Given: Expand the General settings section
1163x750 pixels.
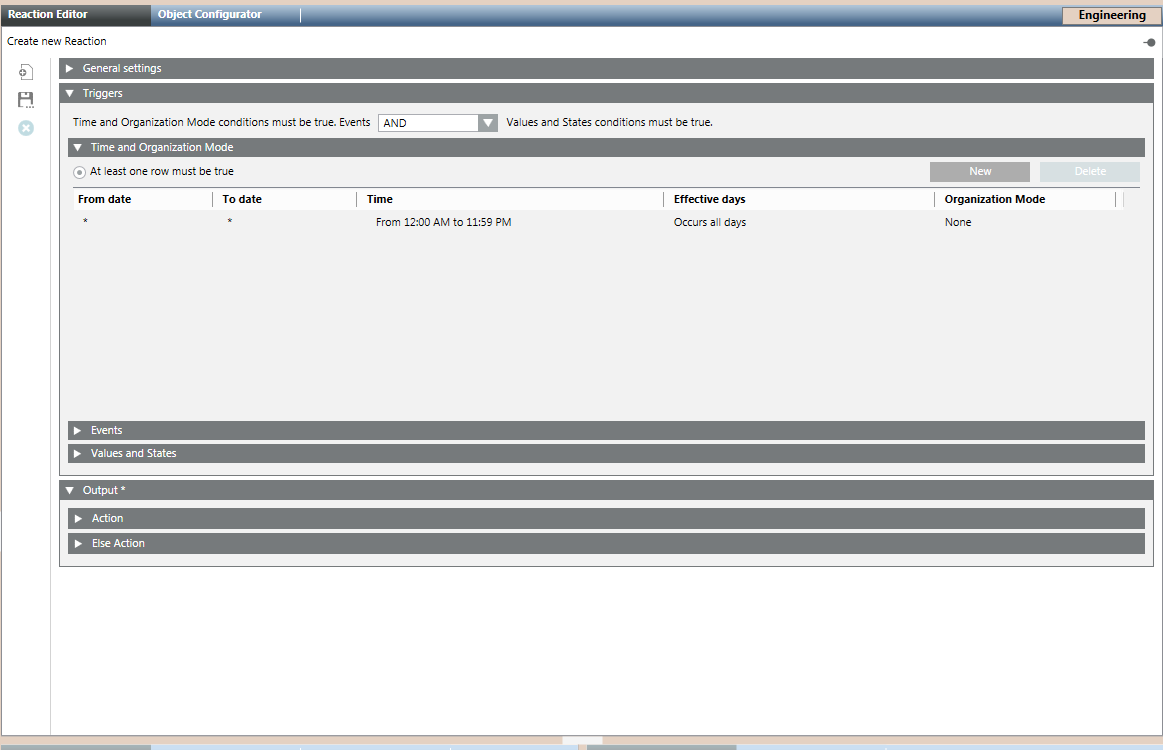Looking at the screenshot, I should tap(70, 69).
